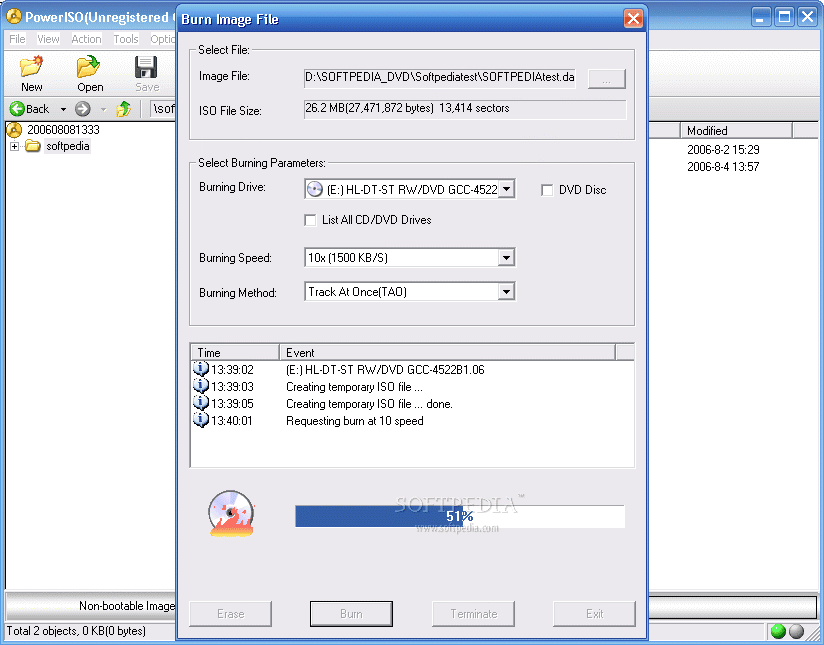Click the burning disc flame icon
This screenshot has width=824, height=645.
point(231,514)
